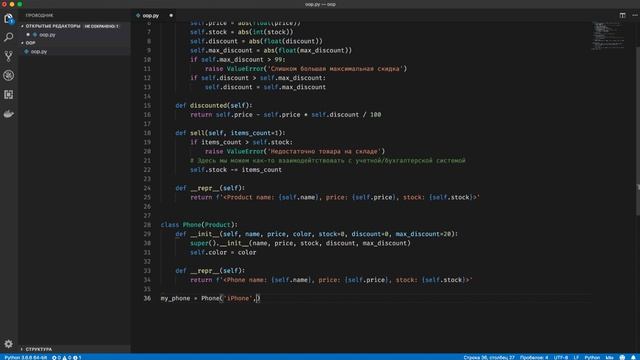Open the Manage gear menu
640x360 pixels.
pyautogui.click(x=9, y=344)
